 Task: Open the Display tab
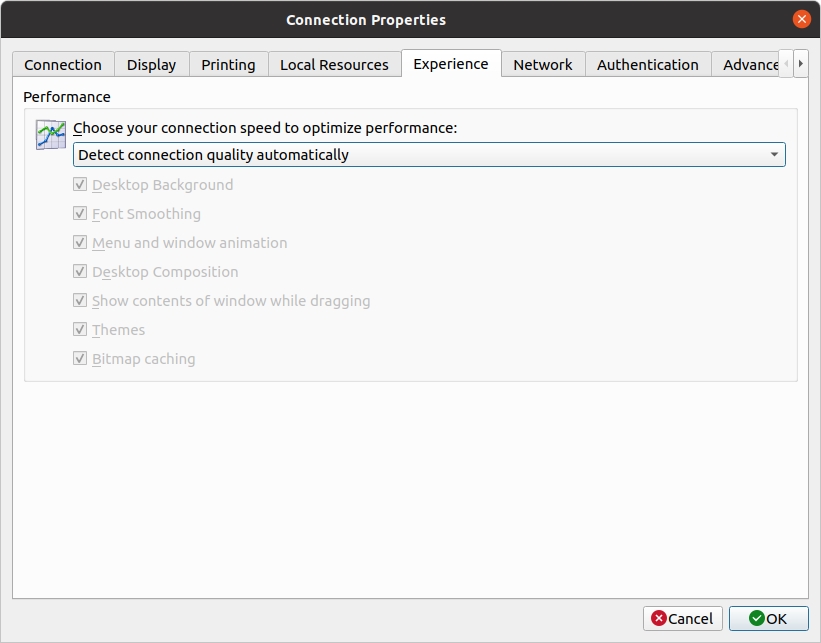[151, 65]
